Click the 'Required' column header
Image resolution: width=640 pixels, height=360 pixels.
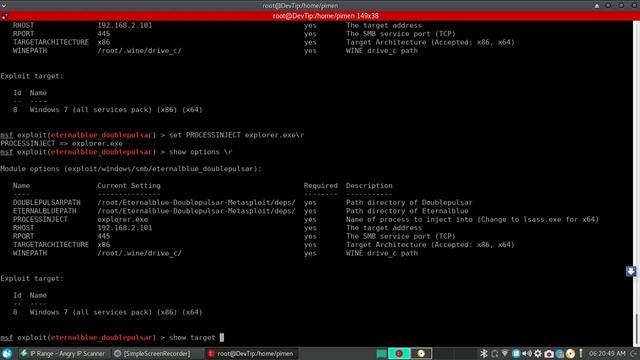(320, 186)
